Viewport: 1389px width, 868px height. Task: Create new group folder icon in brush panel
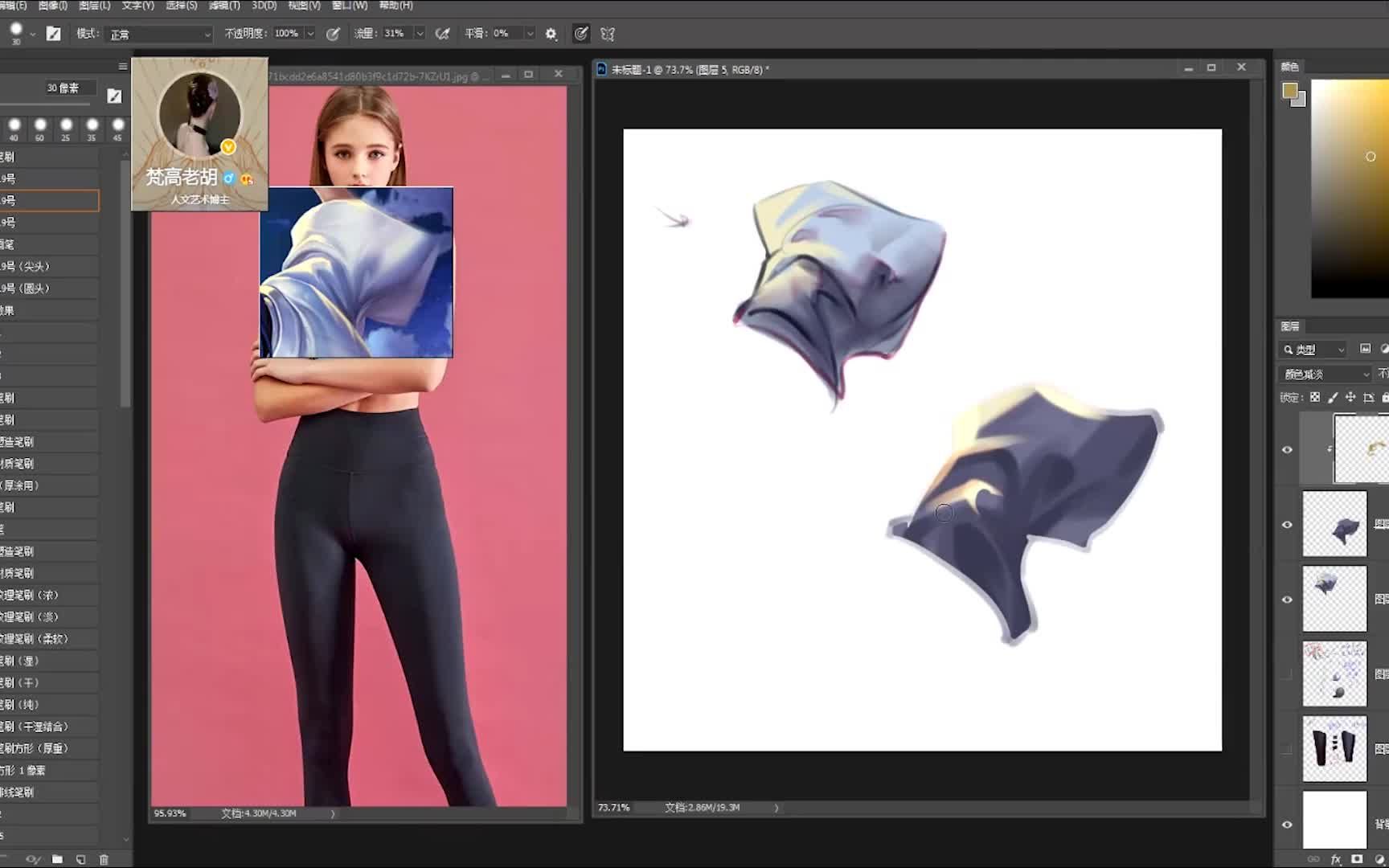click(57, 859)
